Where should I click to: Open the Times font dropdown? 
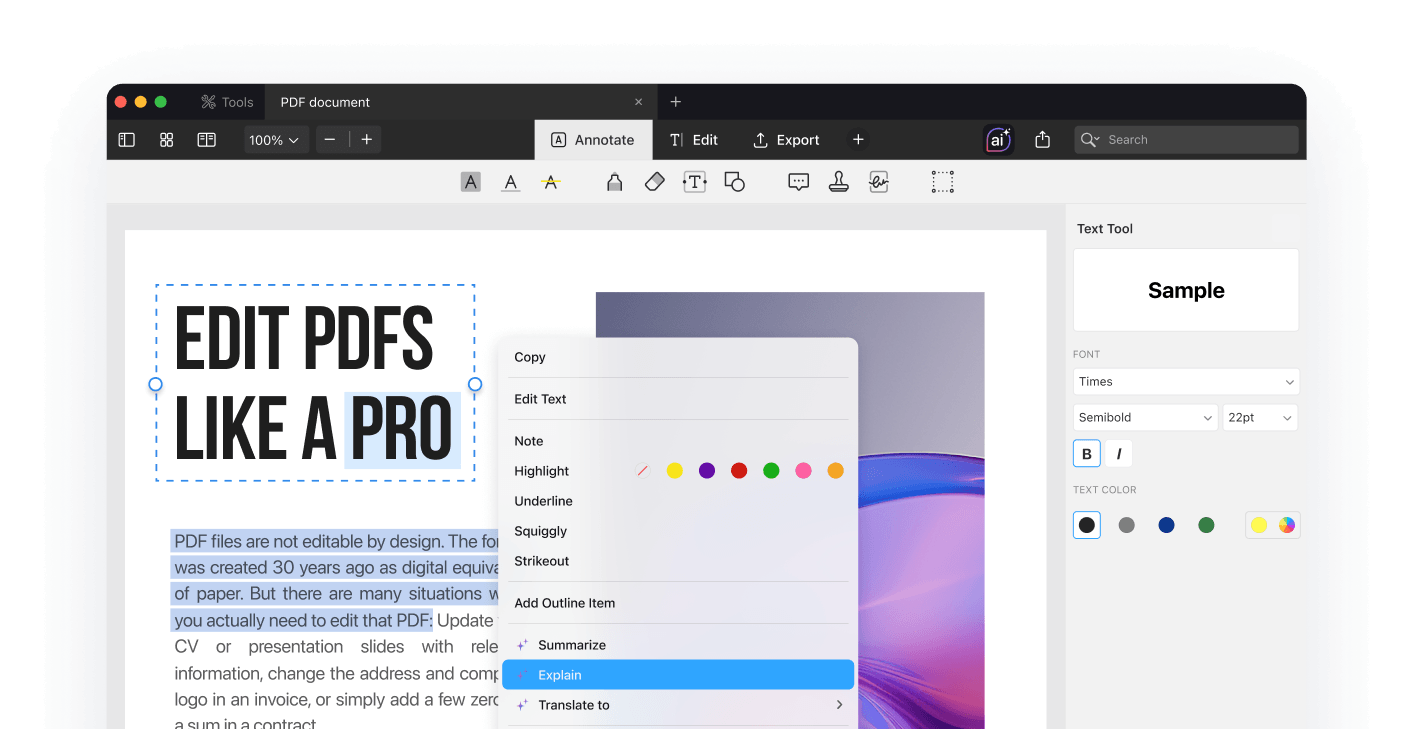pyautogui.click(x=1185, y=382)
